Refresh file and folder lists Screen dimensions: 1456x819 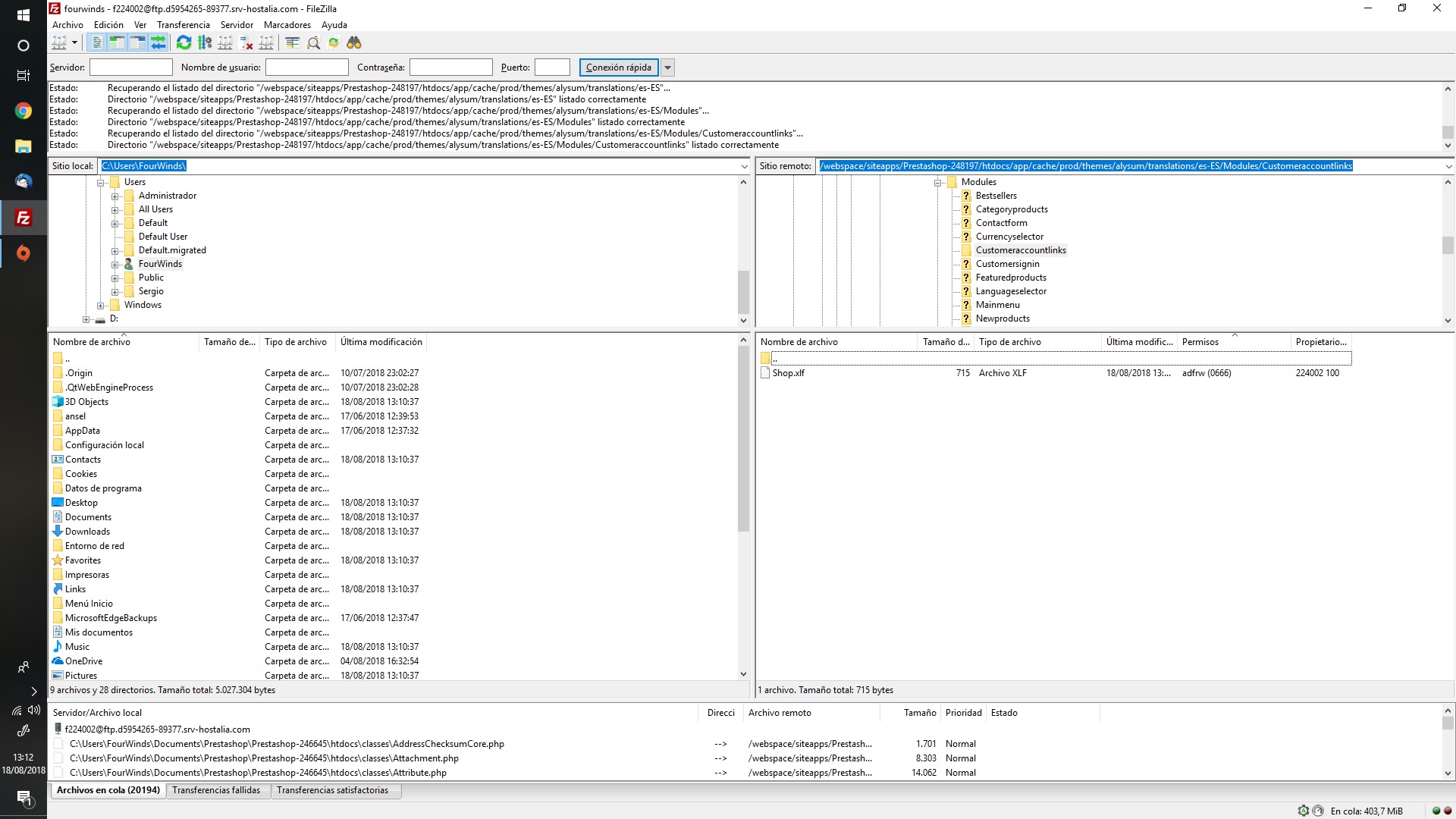[184, 43]
